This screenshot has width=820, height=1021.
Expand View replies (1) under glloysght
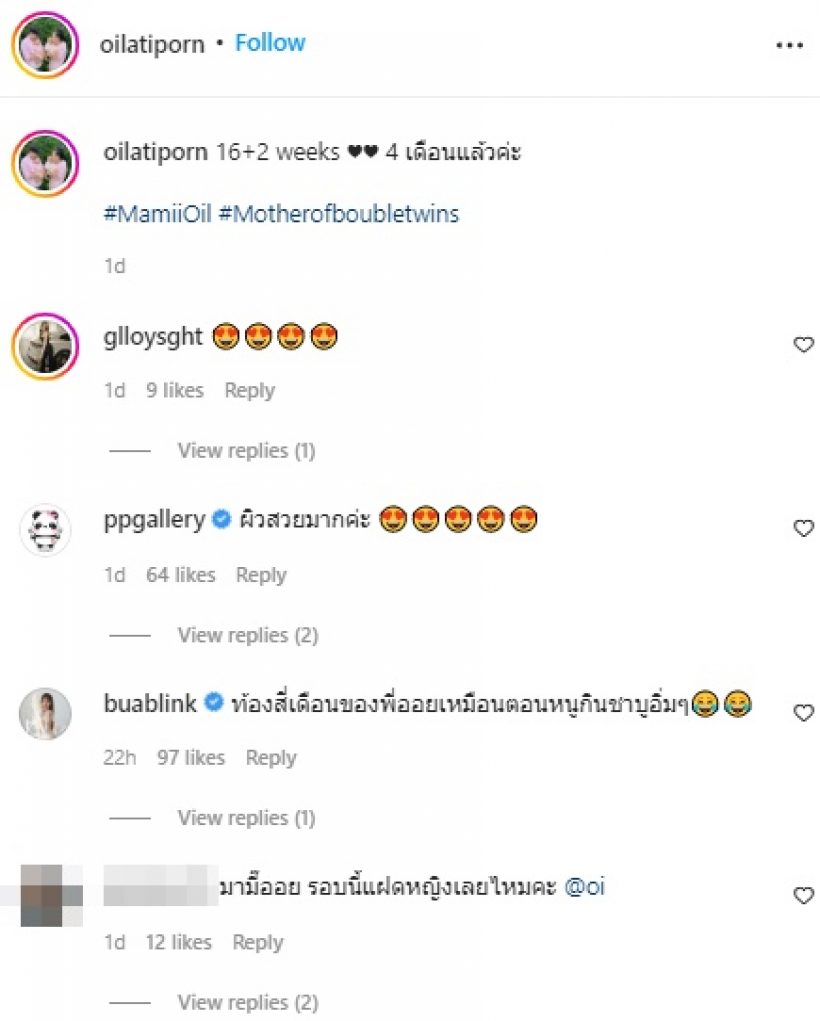click(x=246, y=451)
